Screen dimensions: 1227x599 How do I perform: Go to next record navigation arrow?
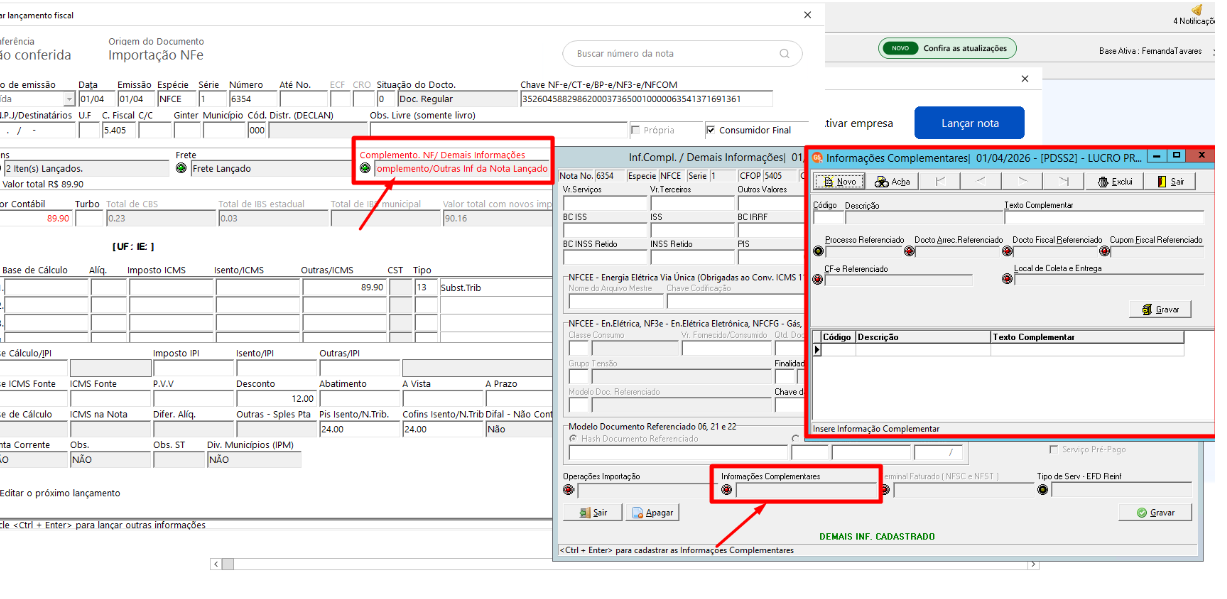1023,182
